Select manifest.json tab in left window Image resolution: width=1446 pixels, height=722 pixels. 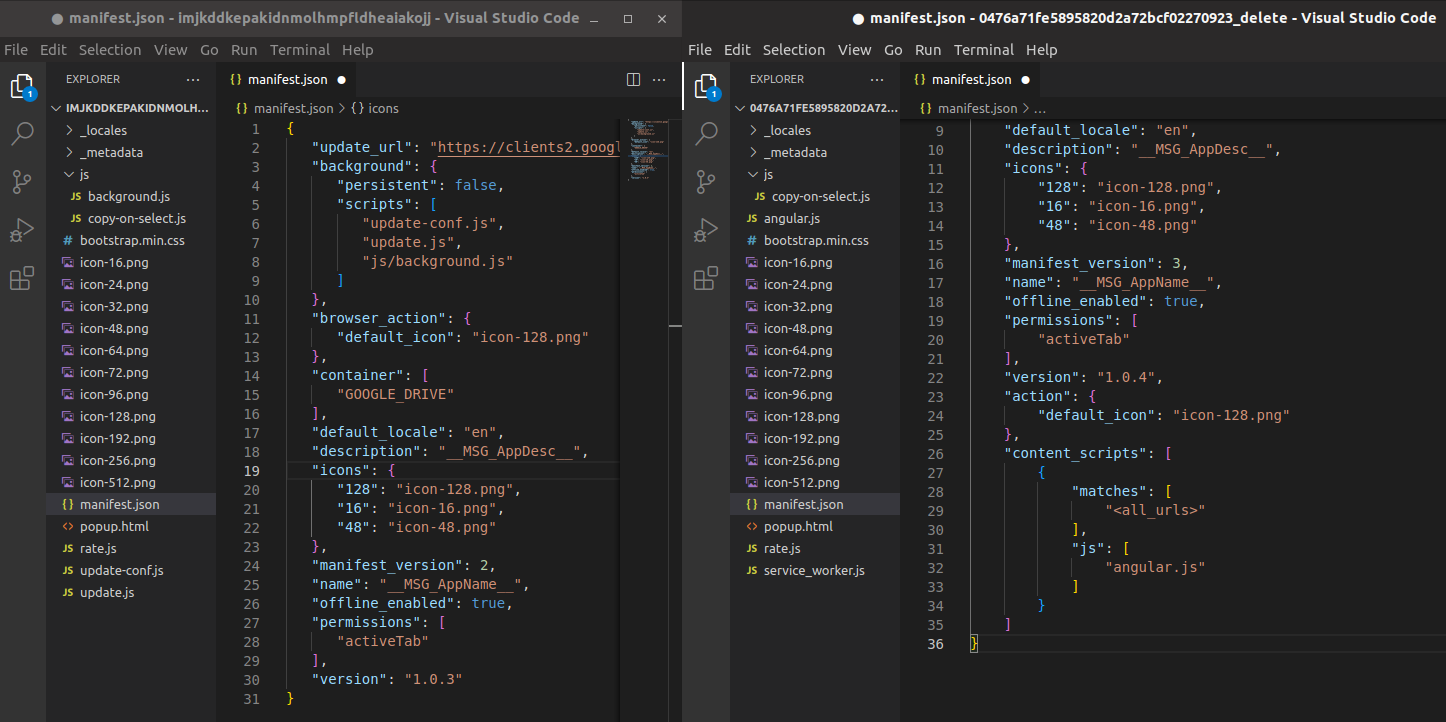287,79
